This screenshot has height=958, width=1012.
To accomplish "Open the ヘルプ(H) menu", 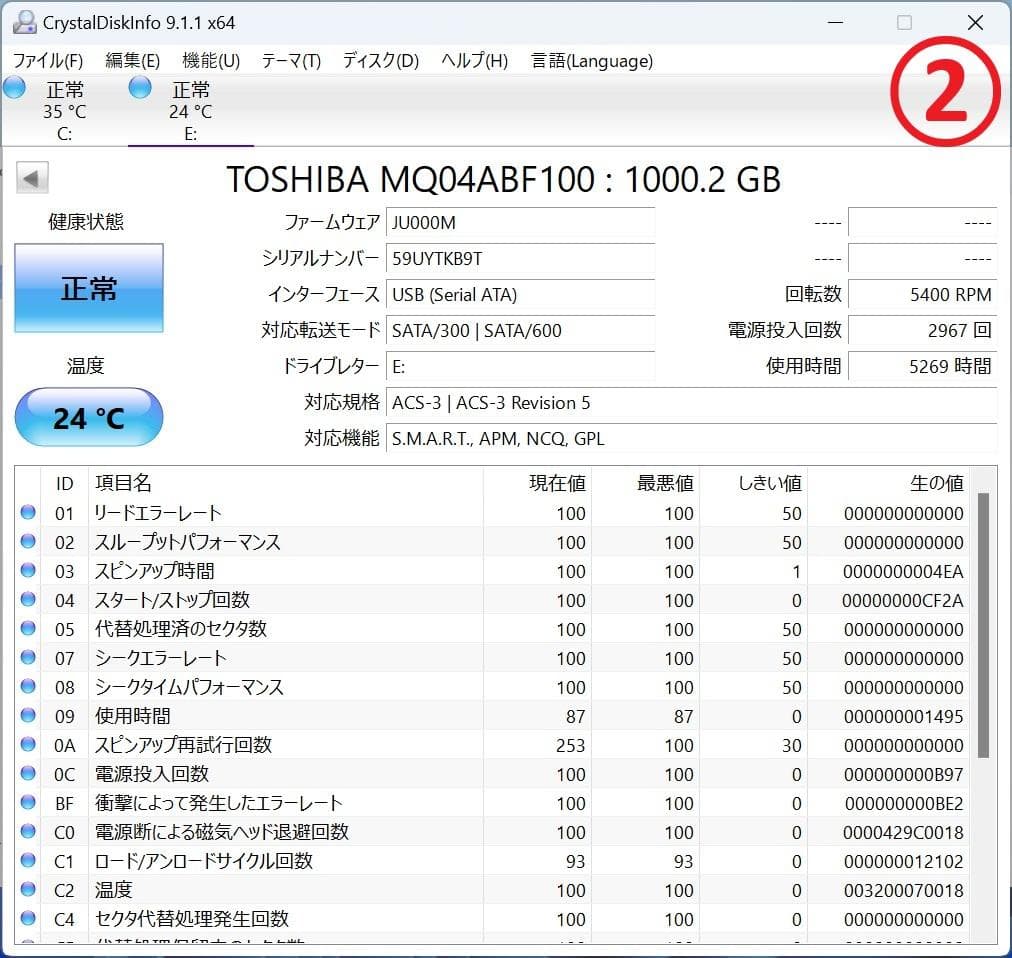I will (x=474, y=61).
